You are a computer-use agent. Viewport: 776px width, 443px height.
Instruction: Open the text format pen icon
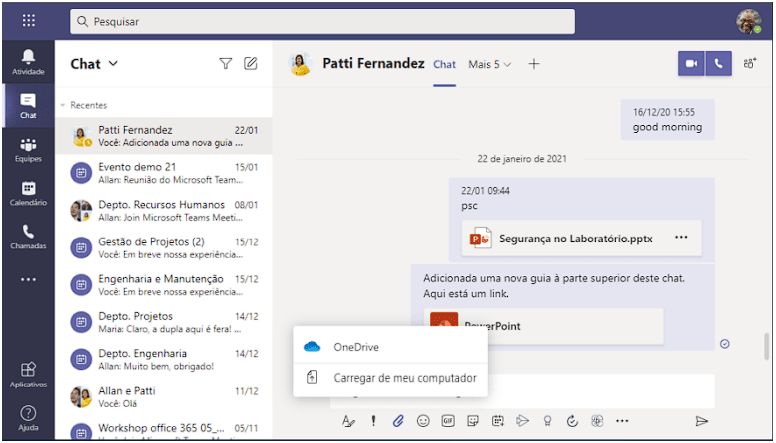pyautogui.click(x=348, y=421)
